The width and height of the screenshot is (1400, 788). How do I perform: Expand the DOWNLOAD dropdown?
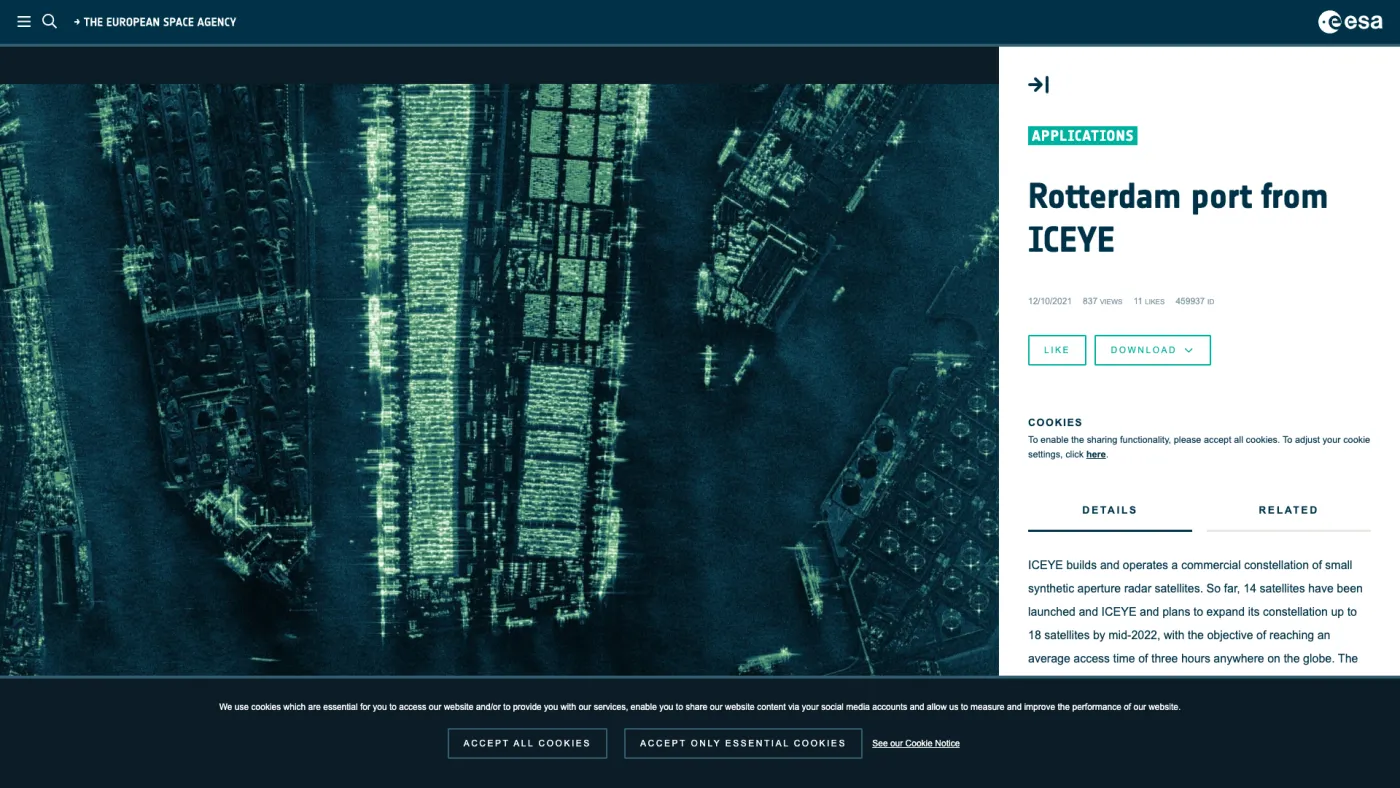(x=1152, y=350)
